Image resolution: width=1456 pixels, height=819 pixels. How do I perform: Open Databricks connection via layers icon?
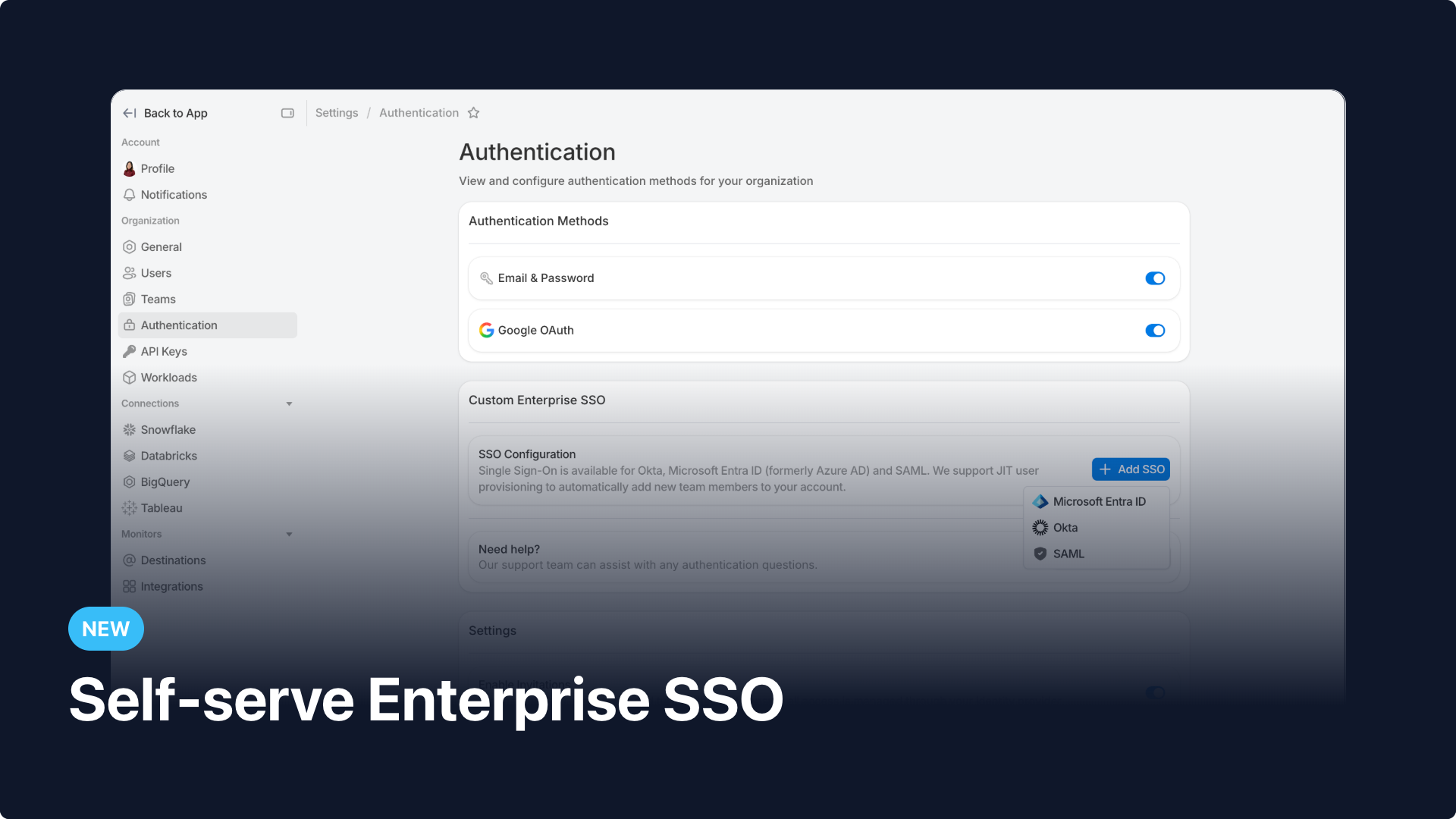click(130, 456)
